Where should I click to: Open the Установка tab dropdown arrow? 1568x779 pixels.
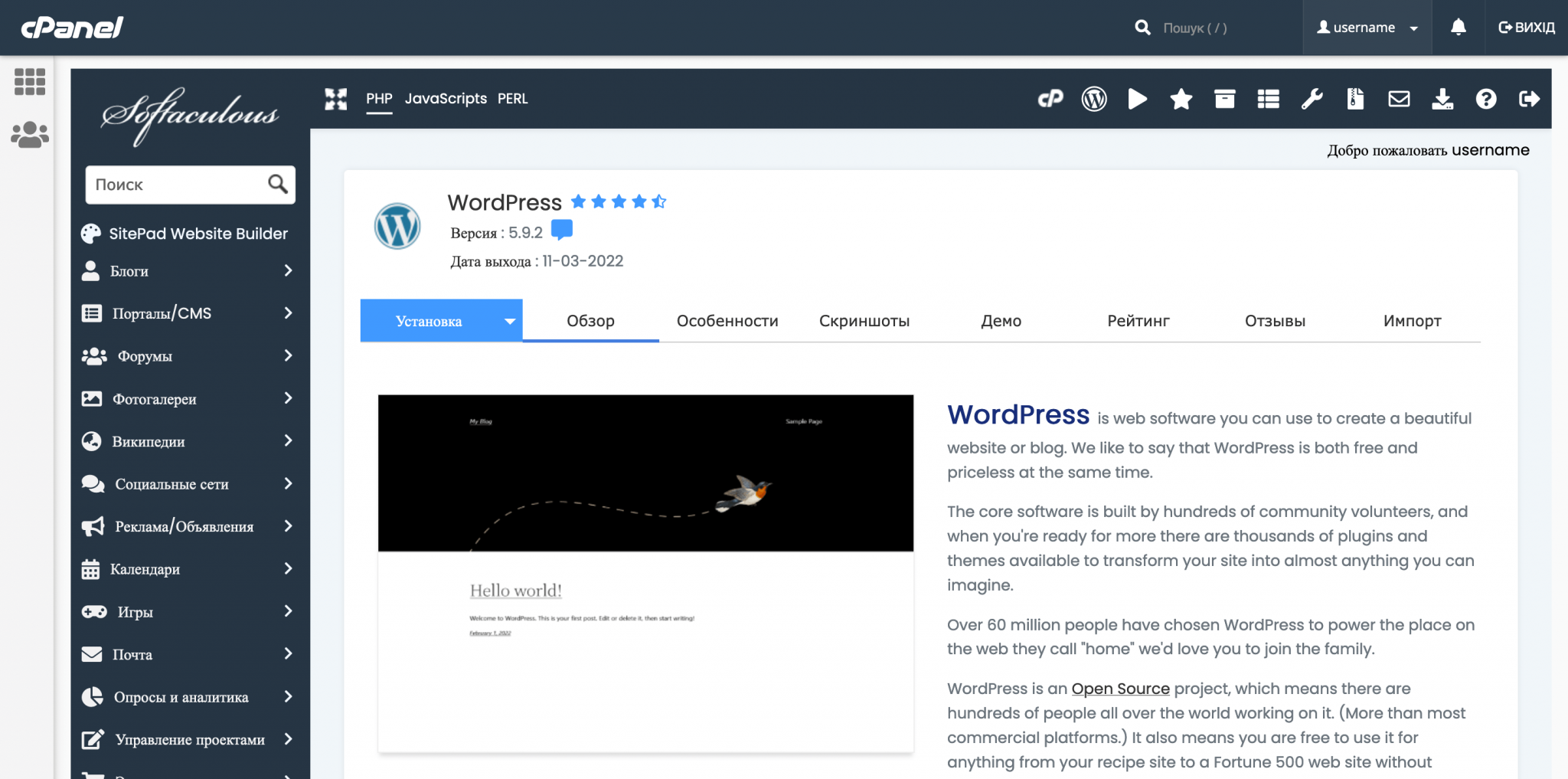[x=509, y=321]
